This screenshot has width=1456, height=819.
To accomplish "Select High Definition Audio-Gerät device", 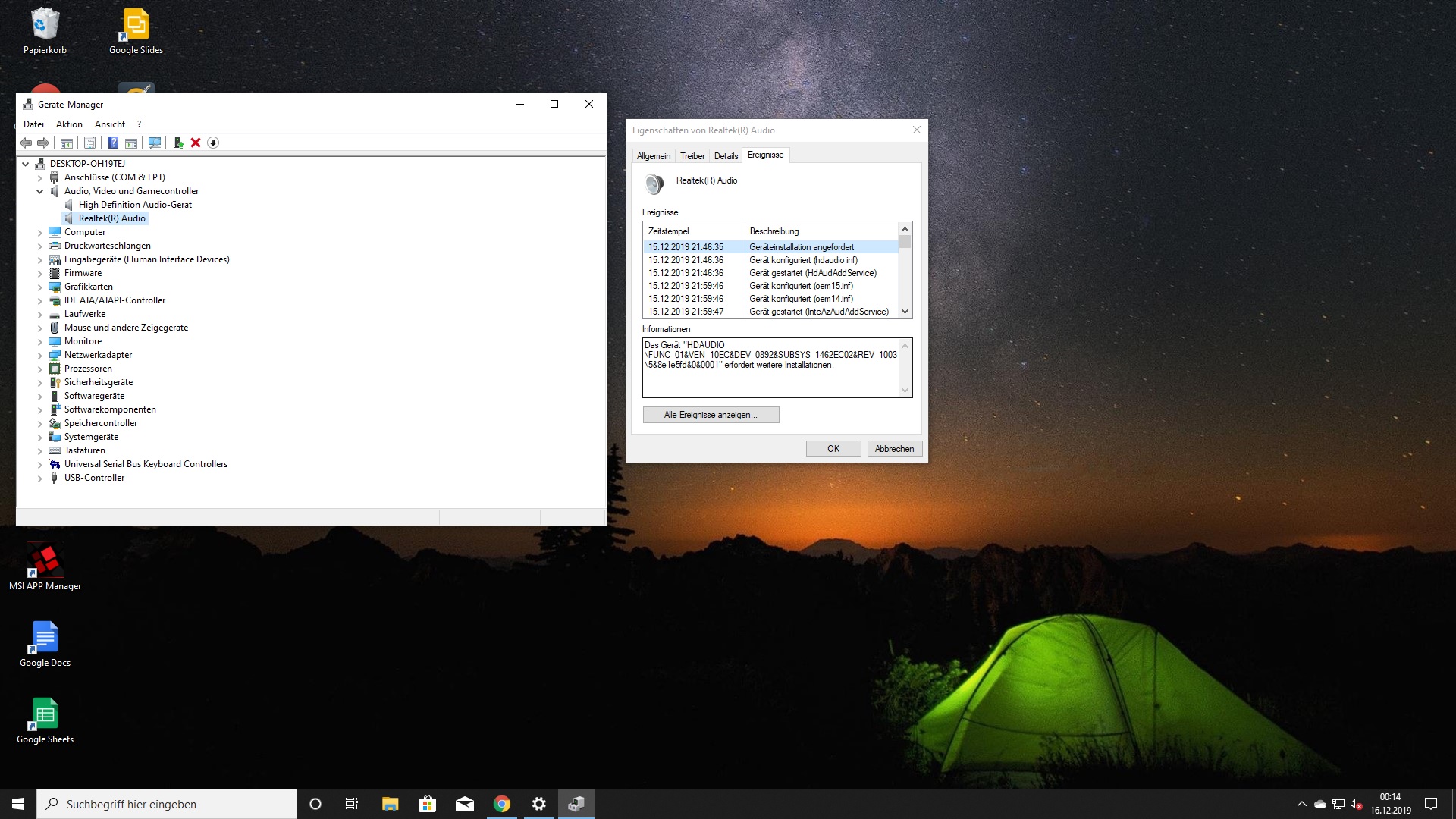I will [135, 205].
